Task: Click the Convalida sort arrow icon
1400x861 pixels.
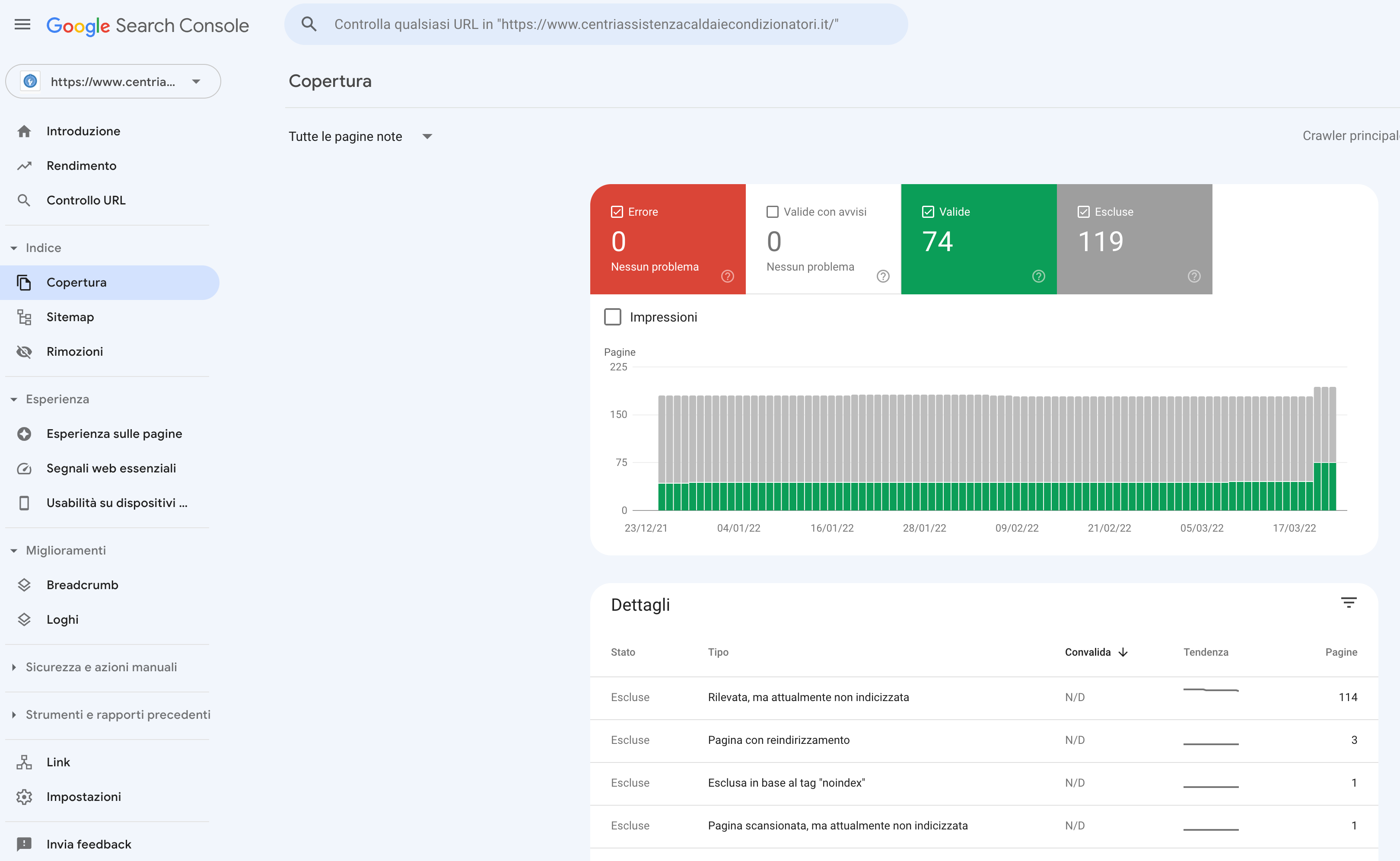Action: click(x=1123, y=653)
